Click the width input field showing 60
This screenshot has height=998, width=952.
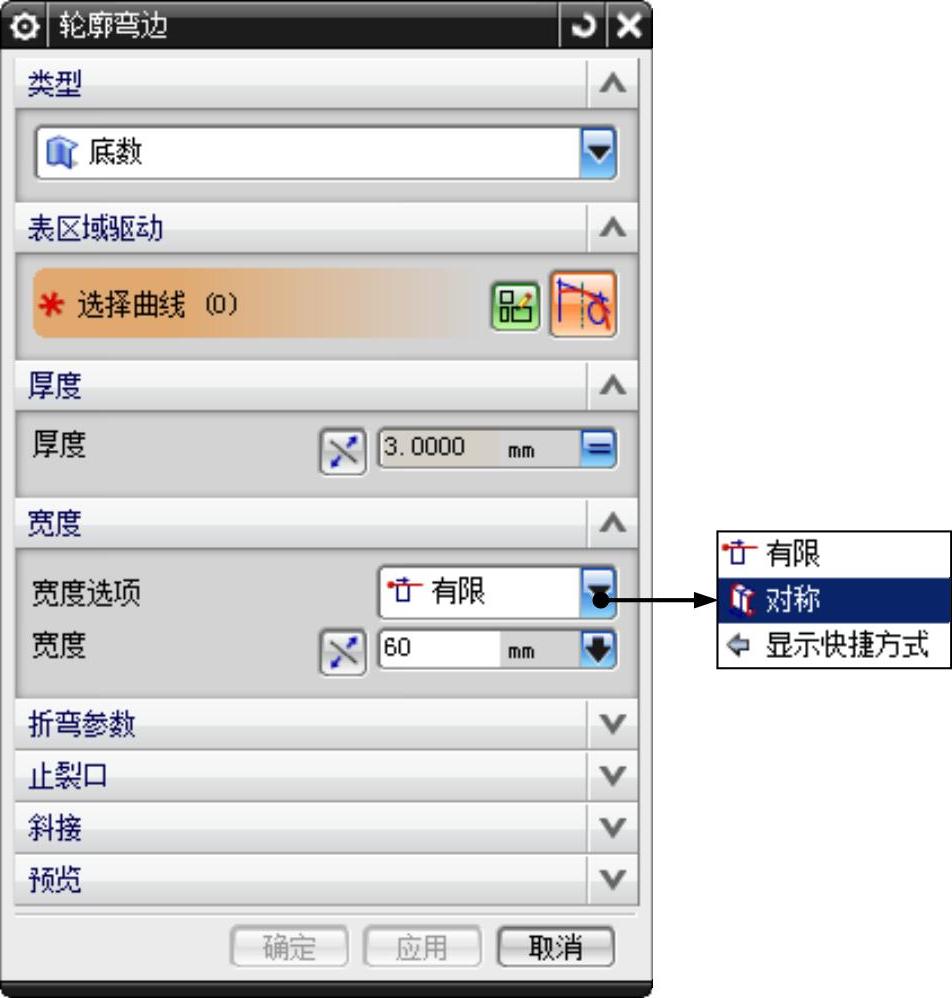(x=439, y=649)
